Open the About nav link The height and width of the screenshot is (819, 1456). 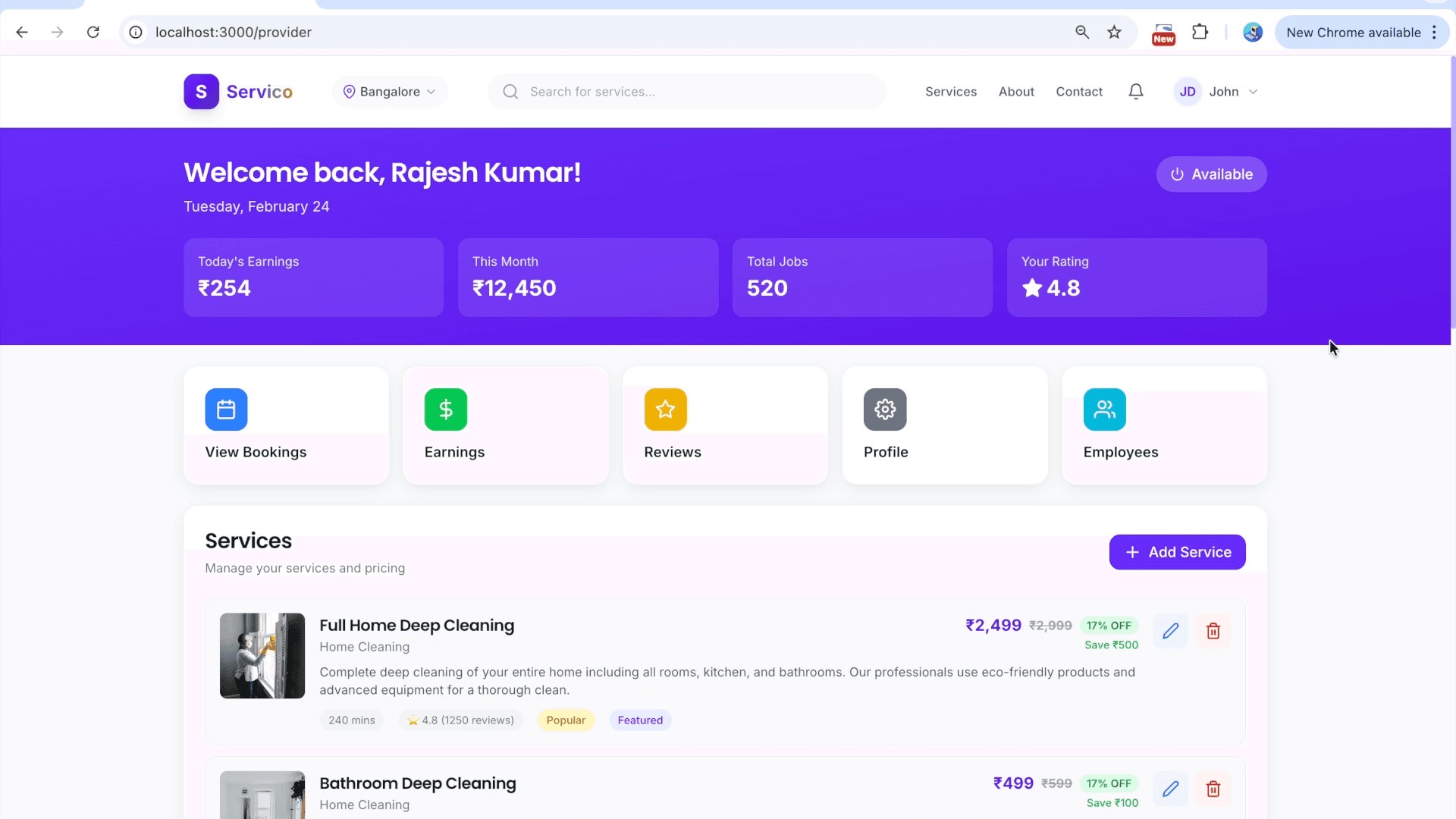[x=1016, y=92]
